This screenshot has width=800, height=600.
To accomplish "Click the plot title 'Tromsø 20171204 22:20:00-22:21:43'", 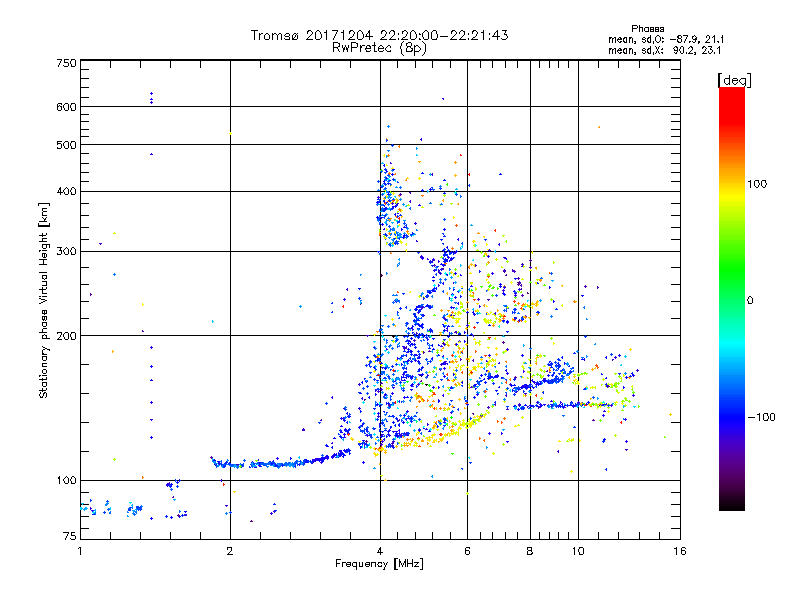I will click(x=379, y=35).
